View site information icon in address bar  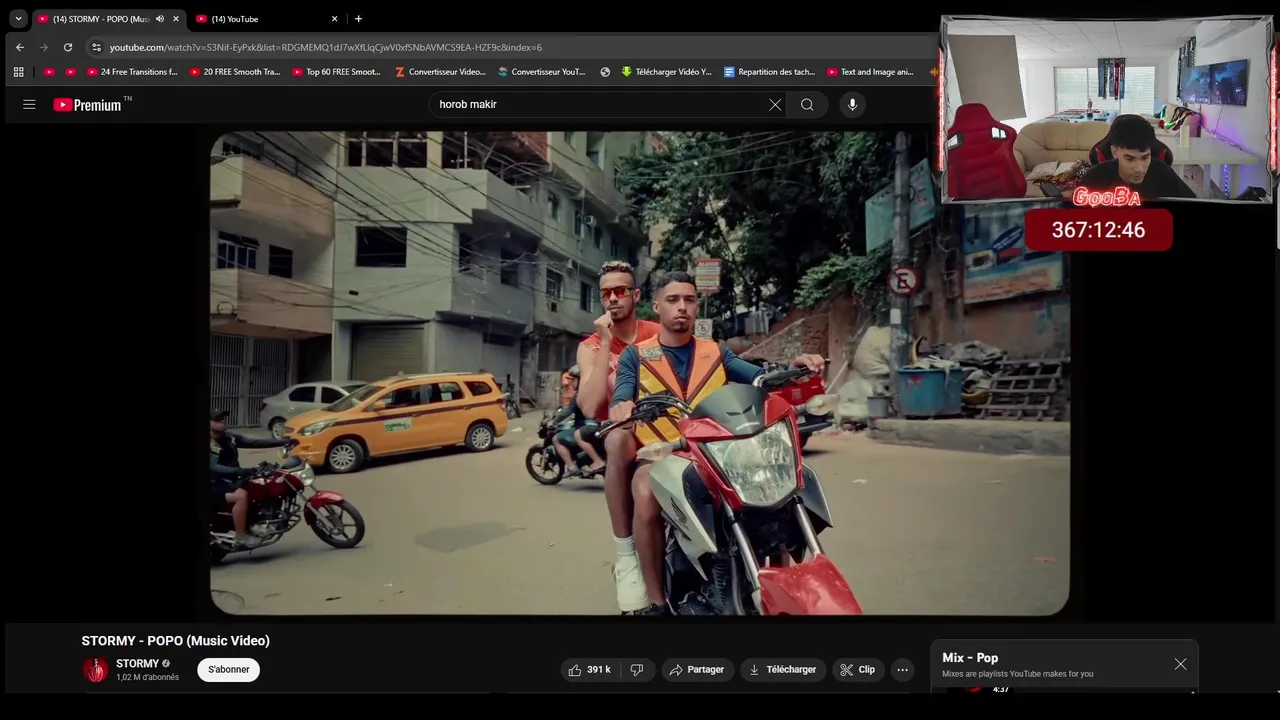(x=96, y=47)
